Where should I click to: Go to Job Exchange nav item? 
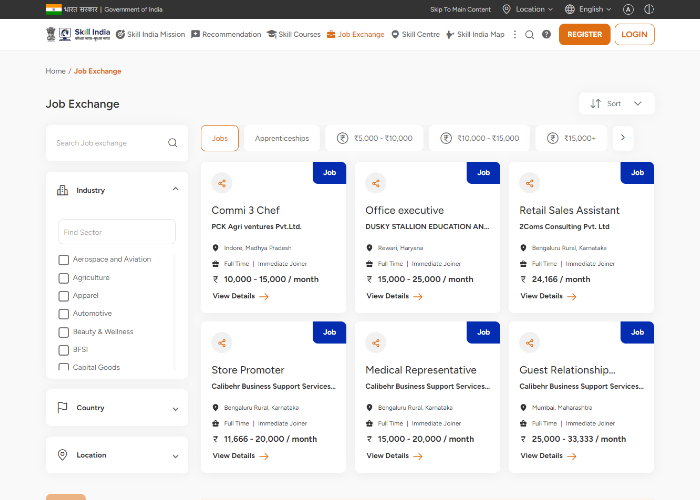tap(355, 34)
